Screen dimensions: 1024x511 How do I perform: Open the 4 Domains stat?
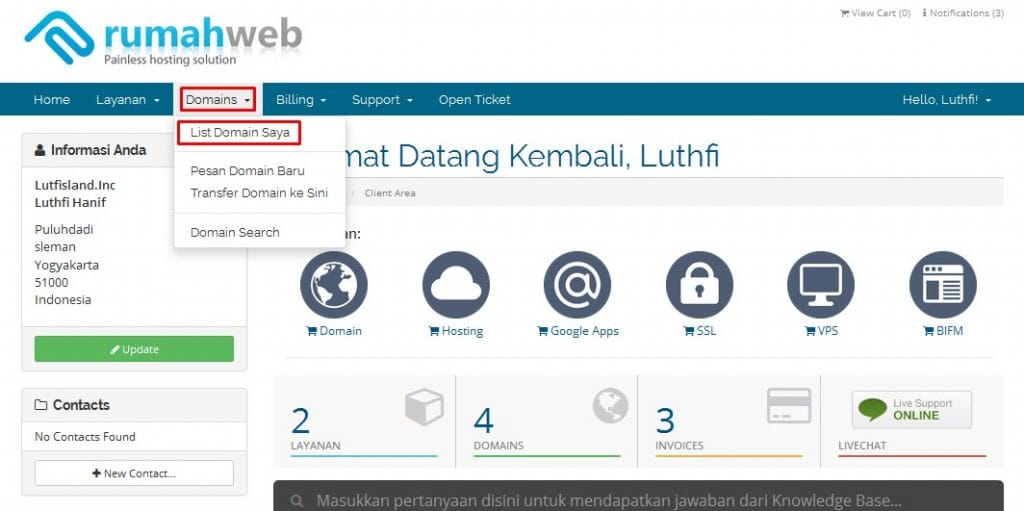click(x=547, y=421)
